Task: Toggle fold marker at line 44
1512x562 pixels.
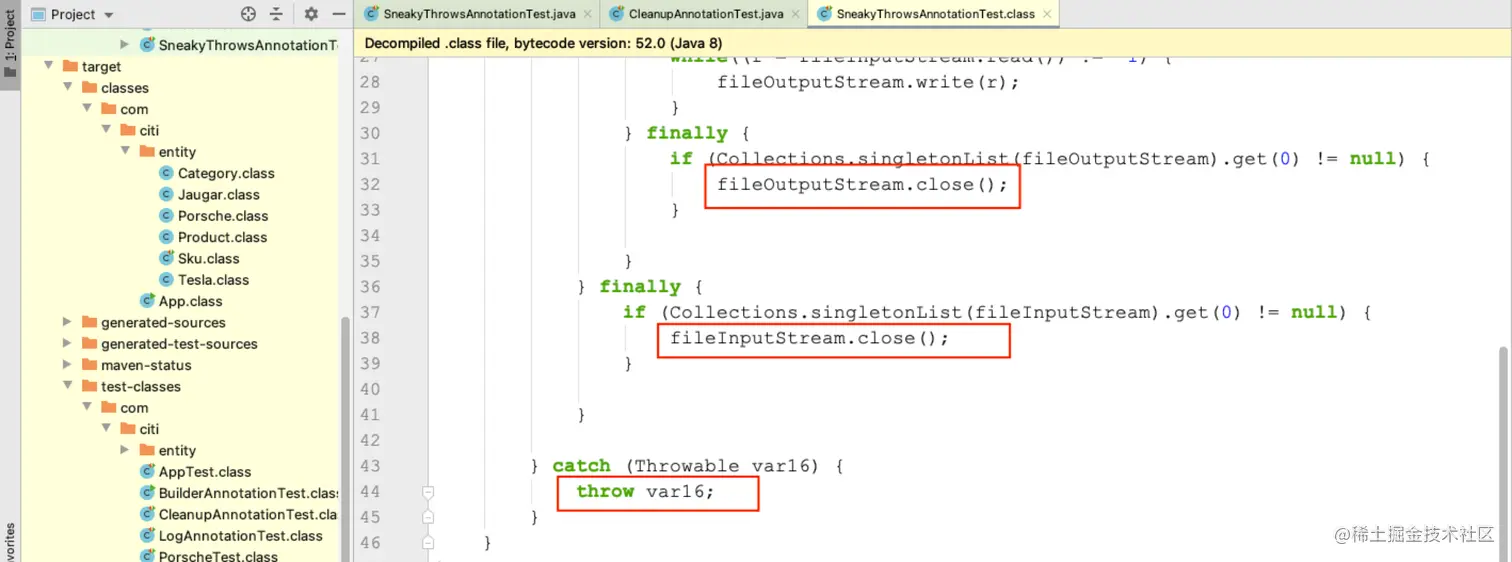Action: pos(428,492)
